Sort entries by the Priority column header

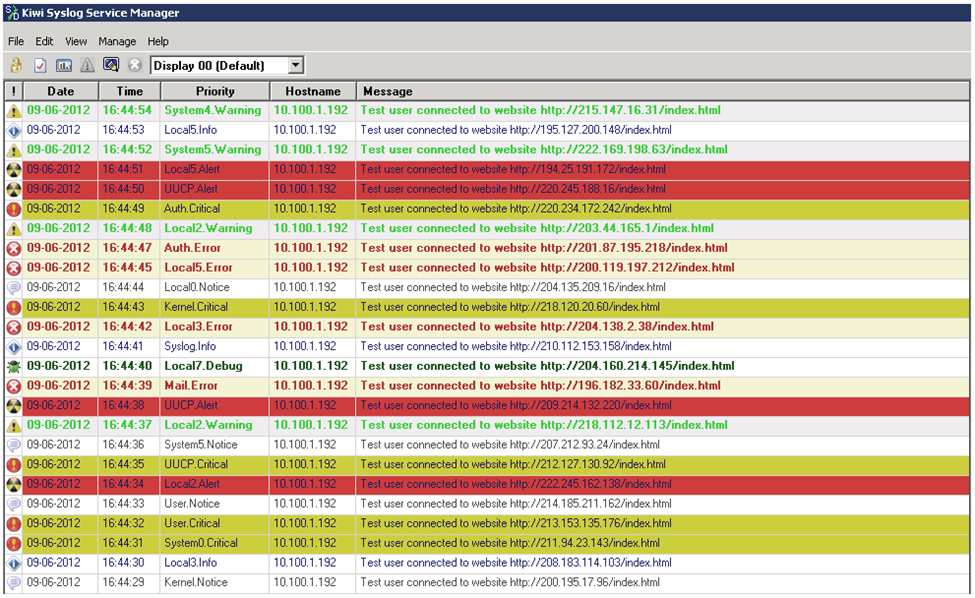214,90
